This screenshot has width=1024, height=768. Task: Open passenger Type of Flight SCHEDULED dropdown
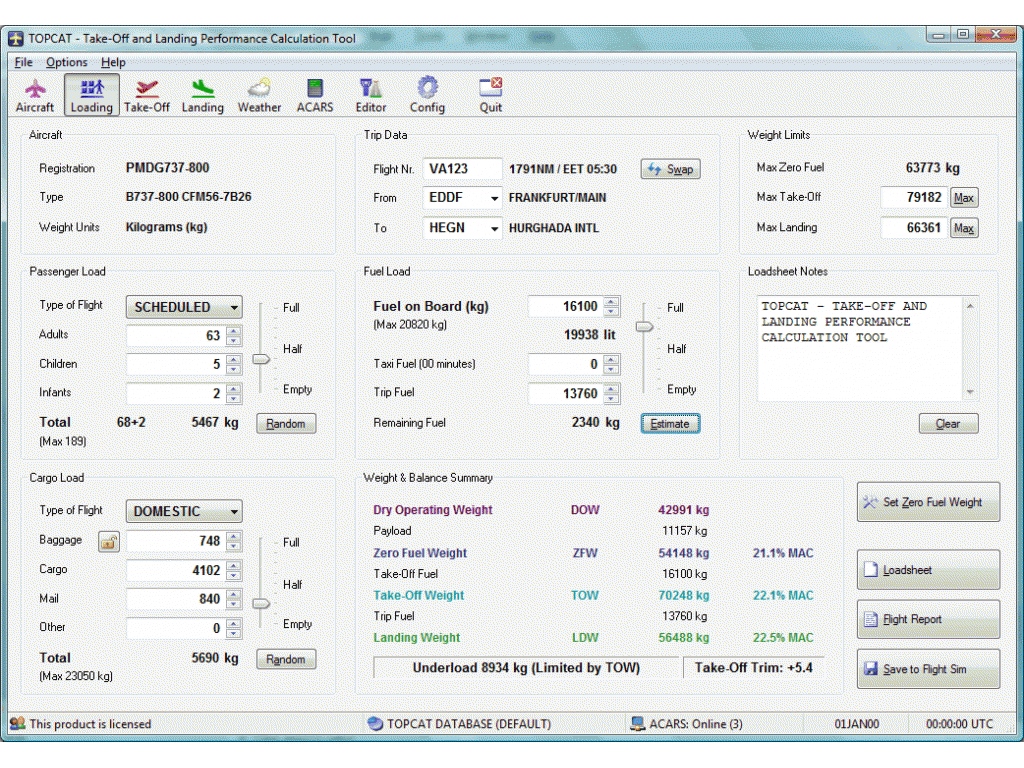click(184, 307)
